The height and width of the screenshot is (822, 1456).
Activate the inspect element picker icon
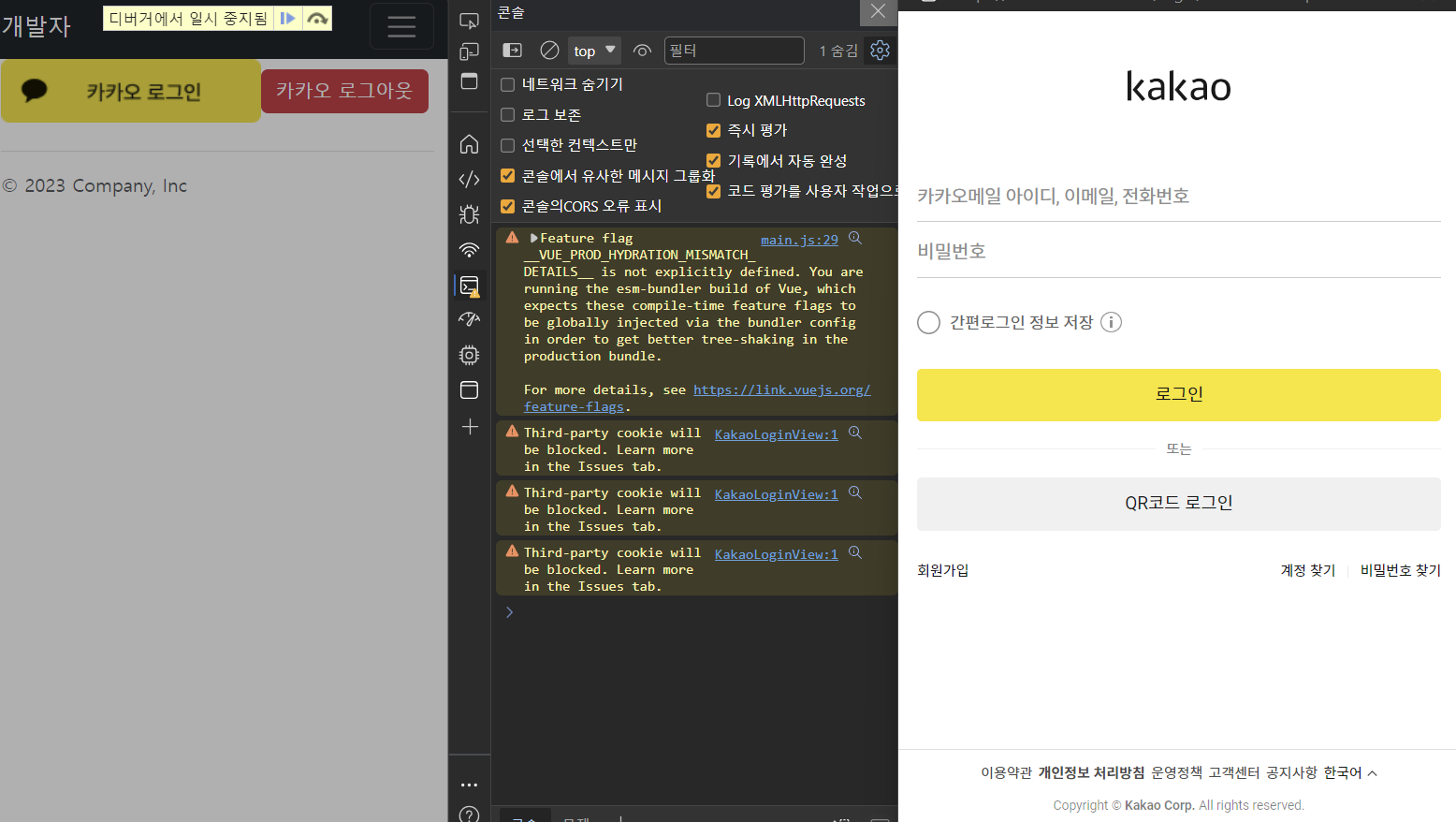[x=470, y=20]
